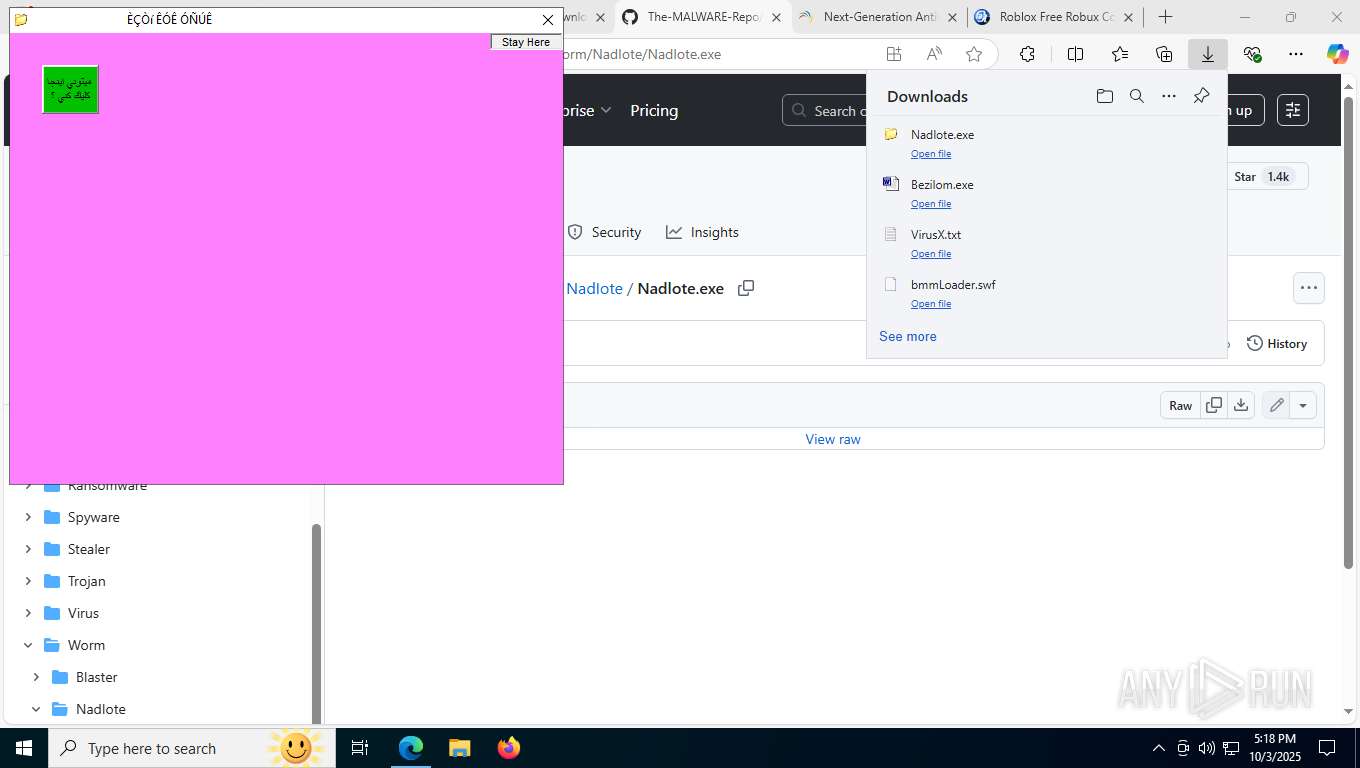Viewport: 1360px width, 768px height.
Task: Open Edge browser essentials heart icon
Action: 1252,54
